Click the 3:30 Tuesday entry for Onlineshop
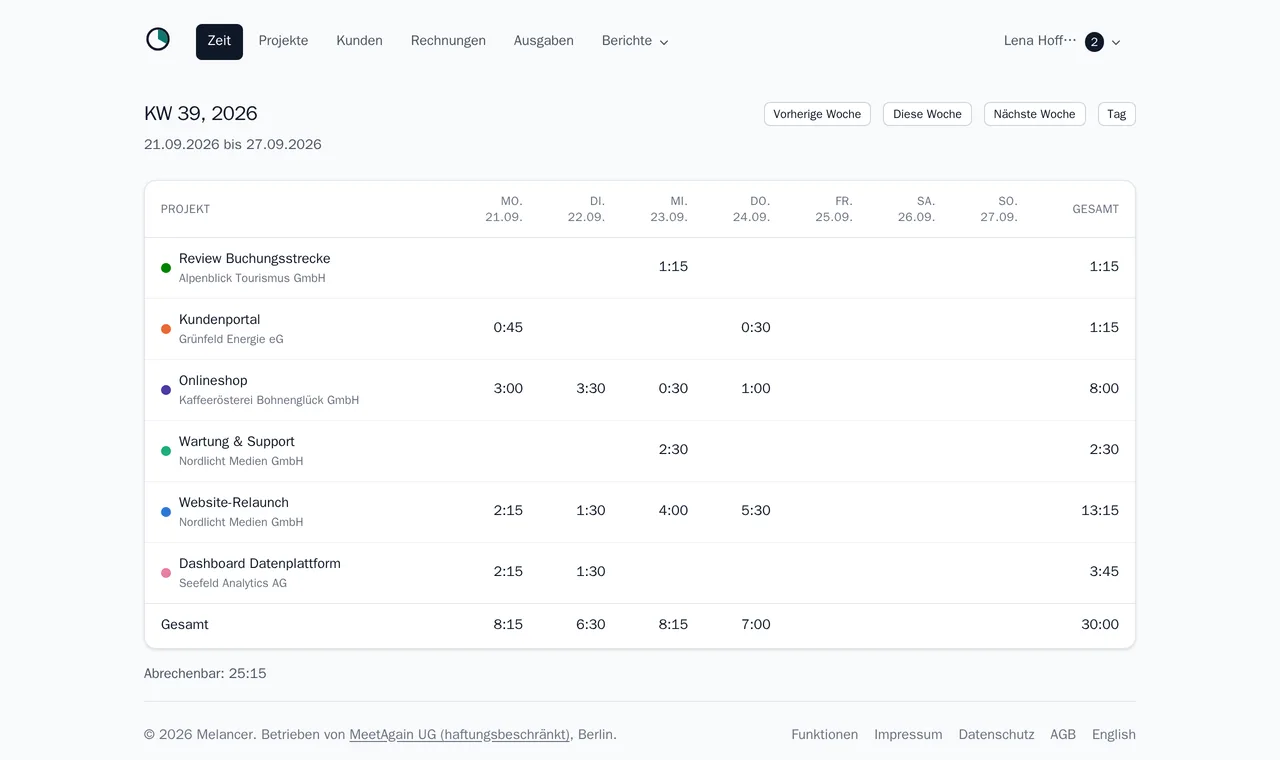 tap(590, 388)
